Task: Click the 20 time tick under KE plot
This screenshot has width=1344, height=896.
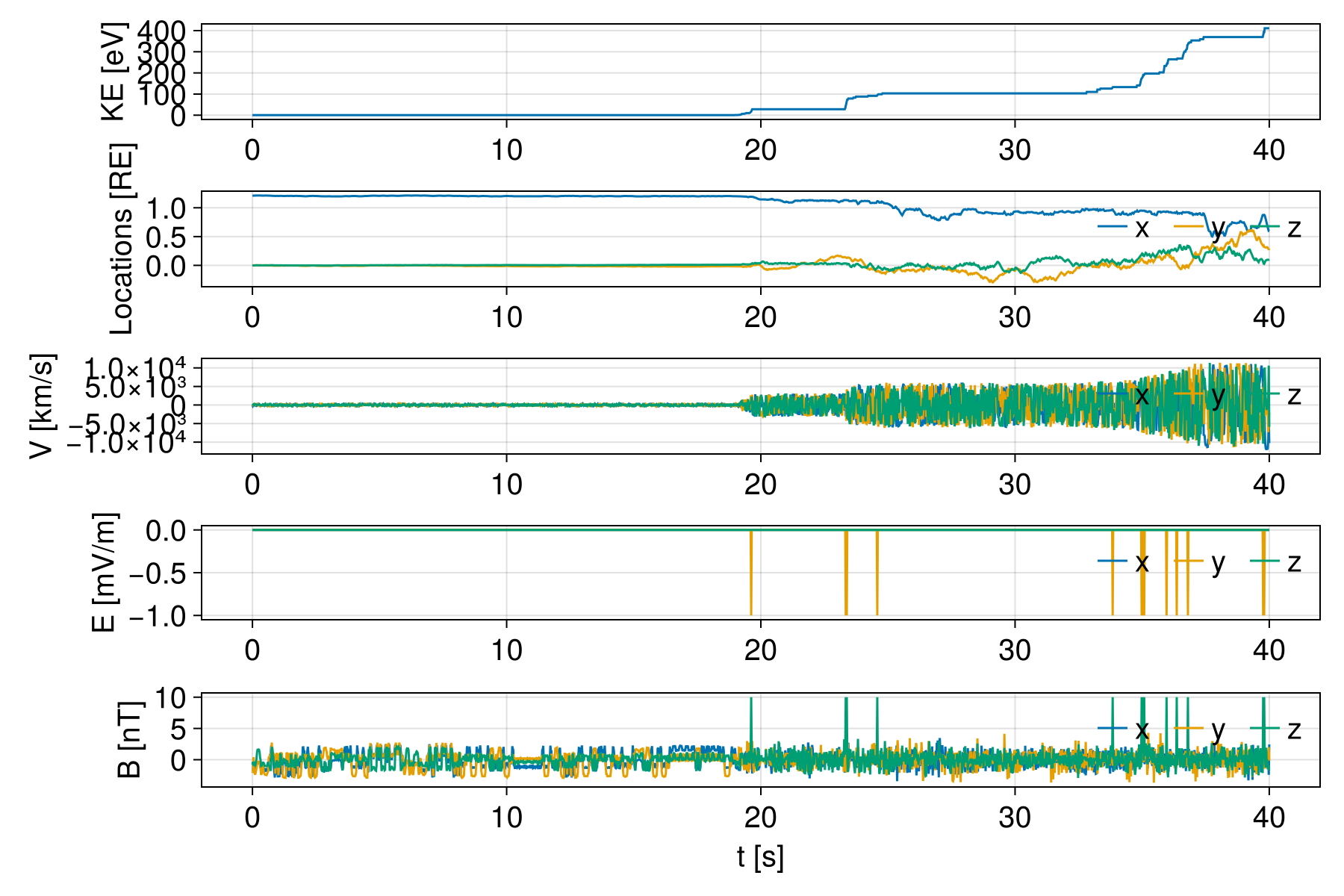Action: 760,150
